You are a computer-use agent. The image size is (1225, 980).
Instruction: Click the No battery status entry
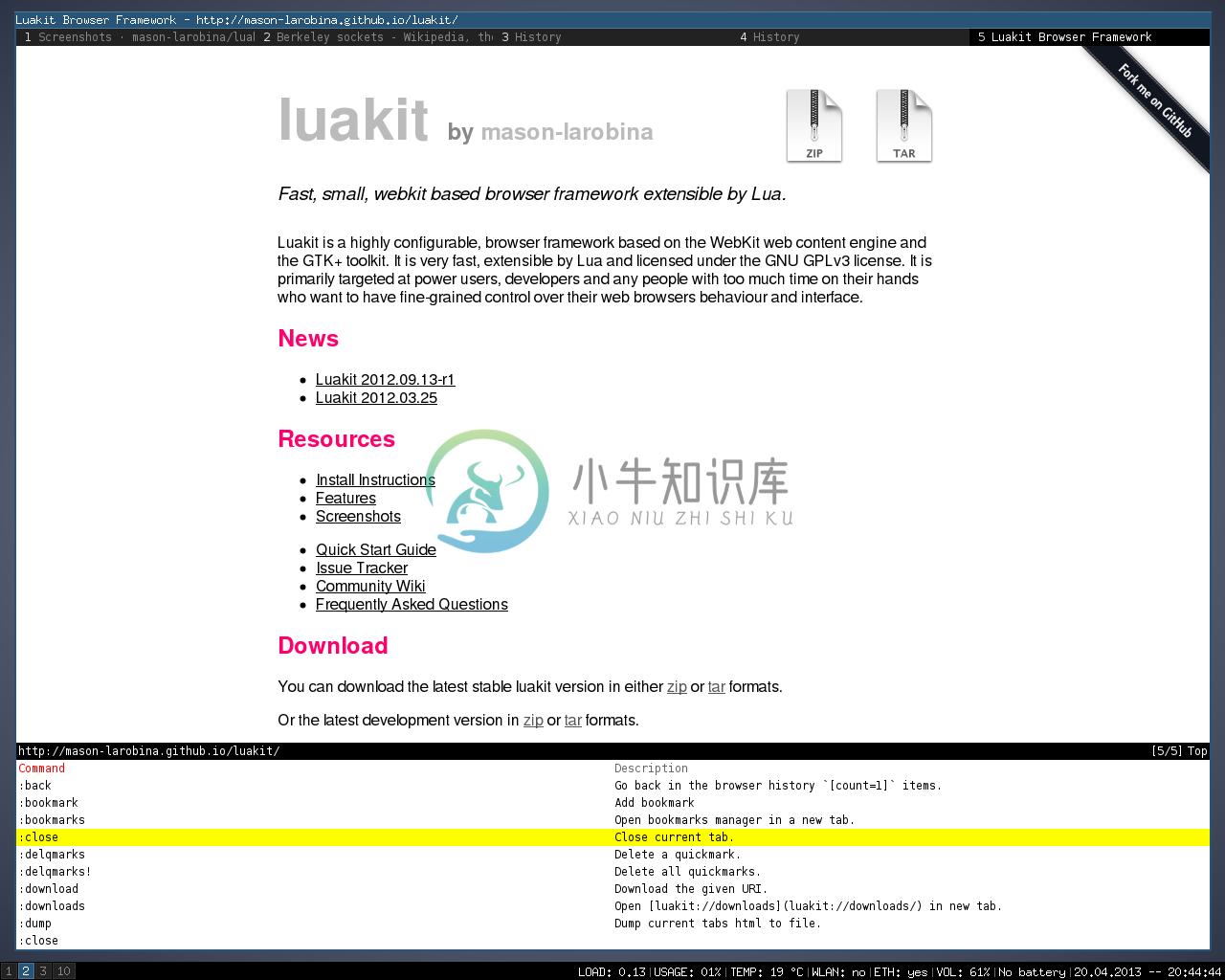1032,972
